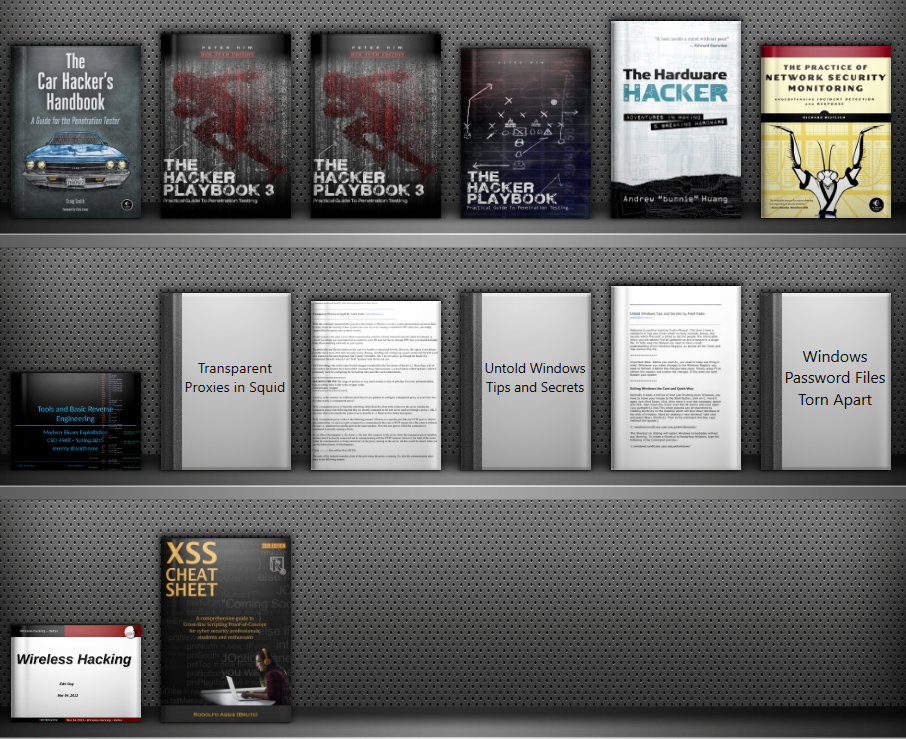Select the gray Untold Windows Tips and Secrets book

[x=525, y=381]
